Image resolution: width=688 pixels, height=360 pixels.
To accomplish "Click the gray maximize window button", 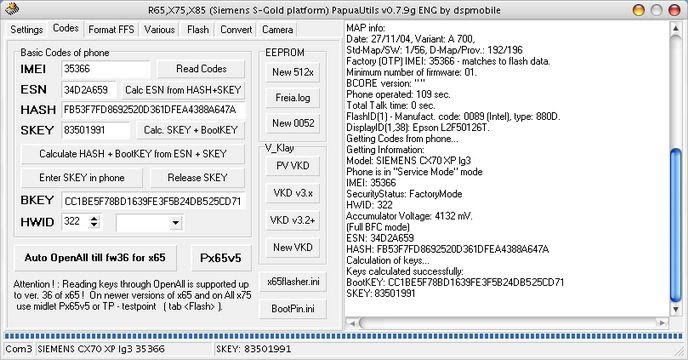I will pos(656,10).
